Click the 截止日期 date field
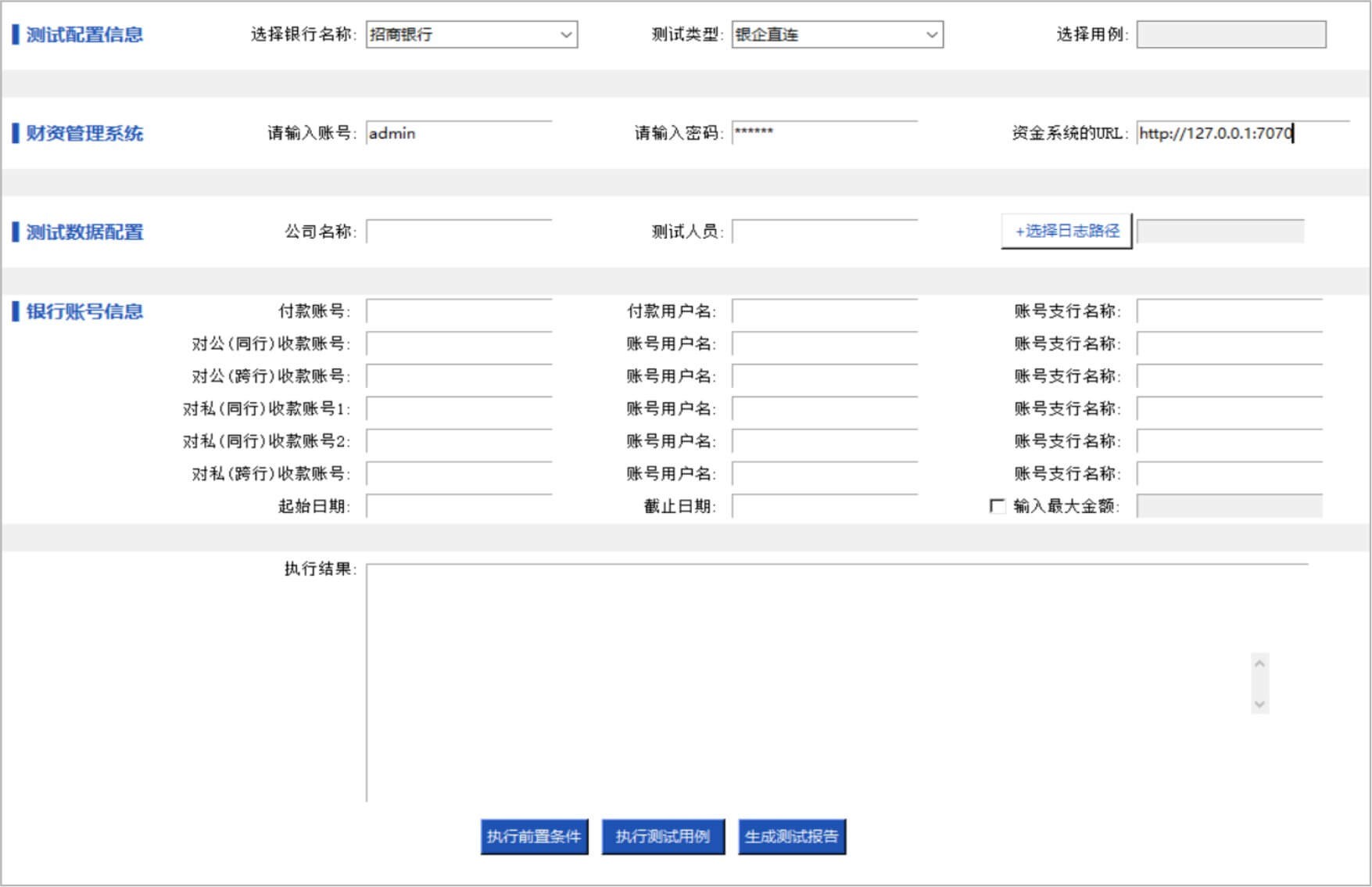Viewport: 1372px width, 887px height. (824, 507)
